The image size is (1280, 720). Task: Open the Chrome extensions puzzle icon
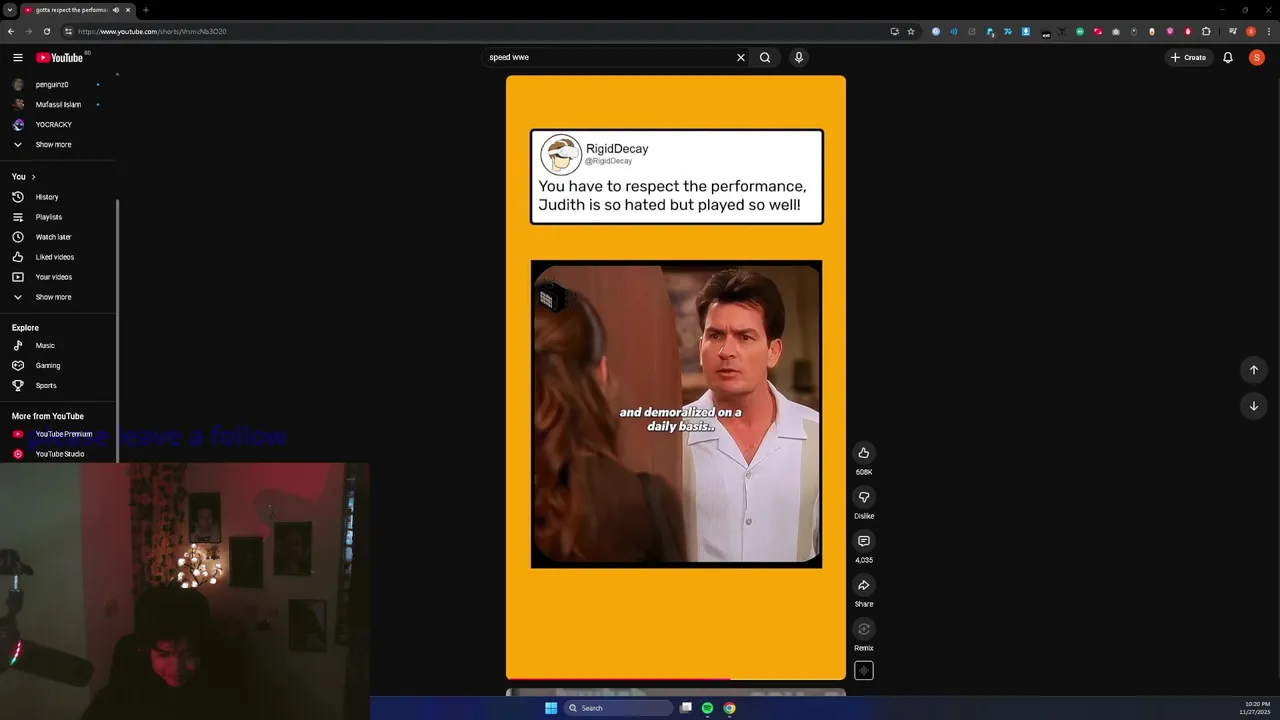(1206, 31)
